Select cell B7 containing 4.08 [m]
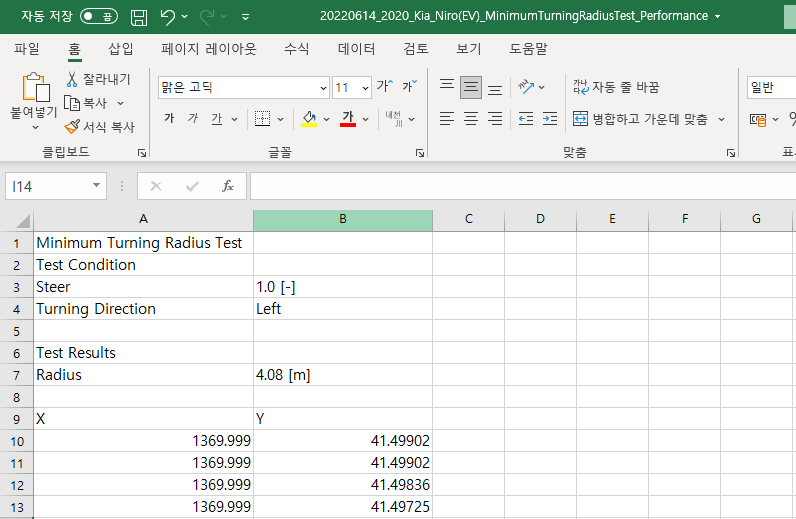 pos(342,375)
